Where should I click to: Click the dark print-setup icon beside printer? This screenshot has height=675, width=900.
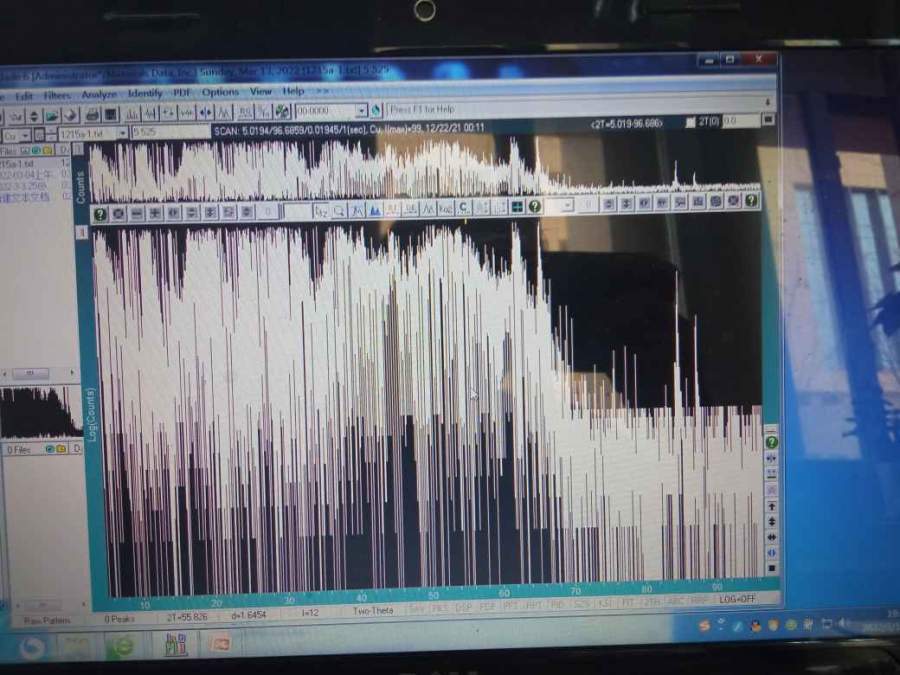pos(111,114)
